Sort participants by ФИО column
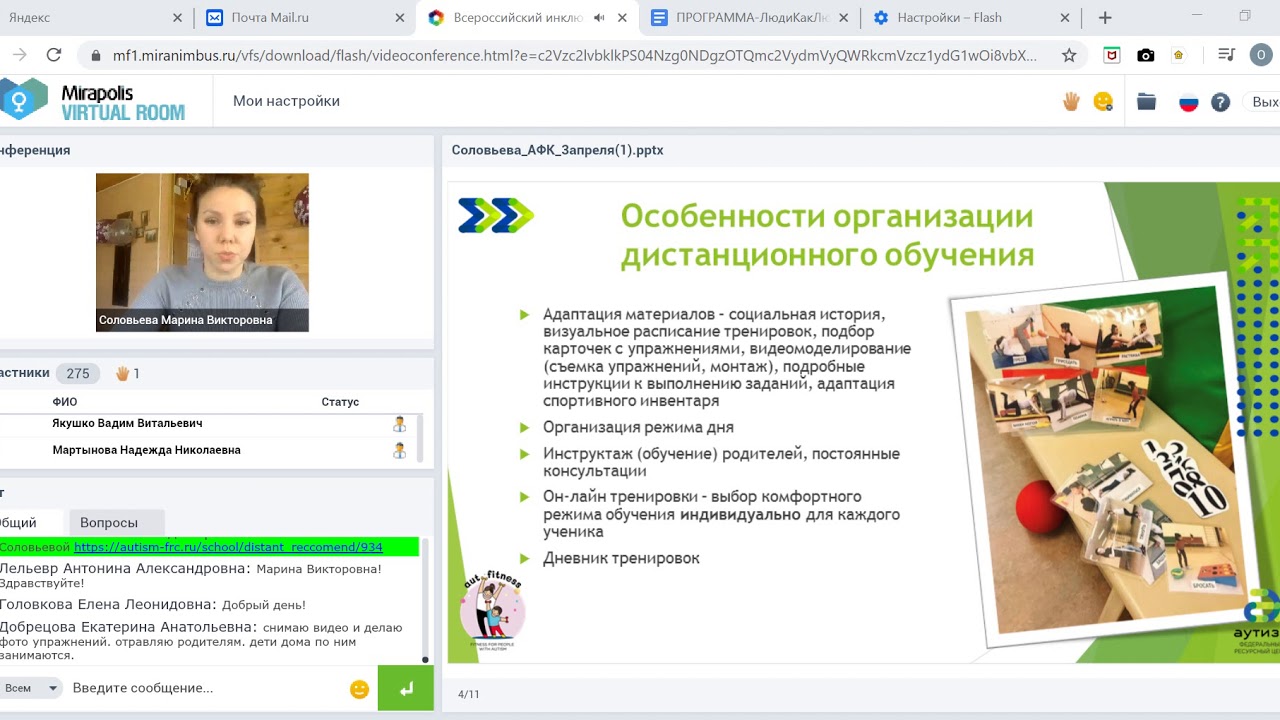Viewport: 1280px width, 720px height. [65, 402]
